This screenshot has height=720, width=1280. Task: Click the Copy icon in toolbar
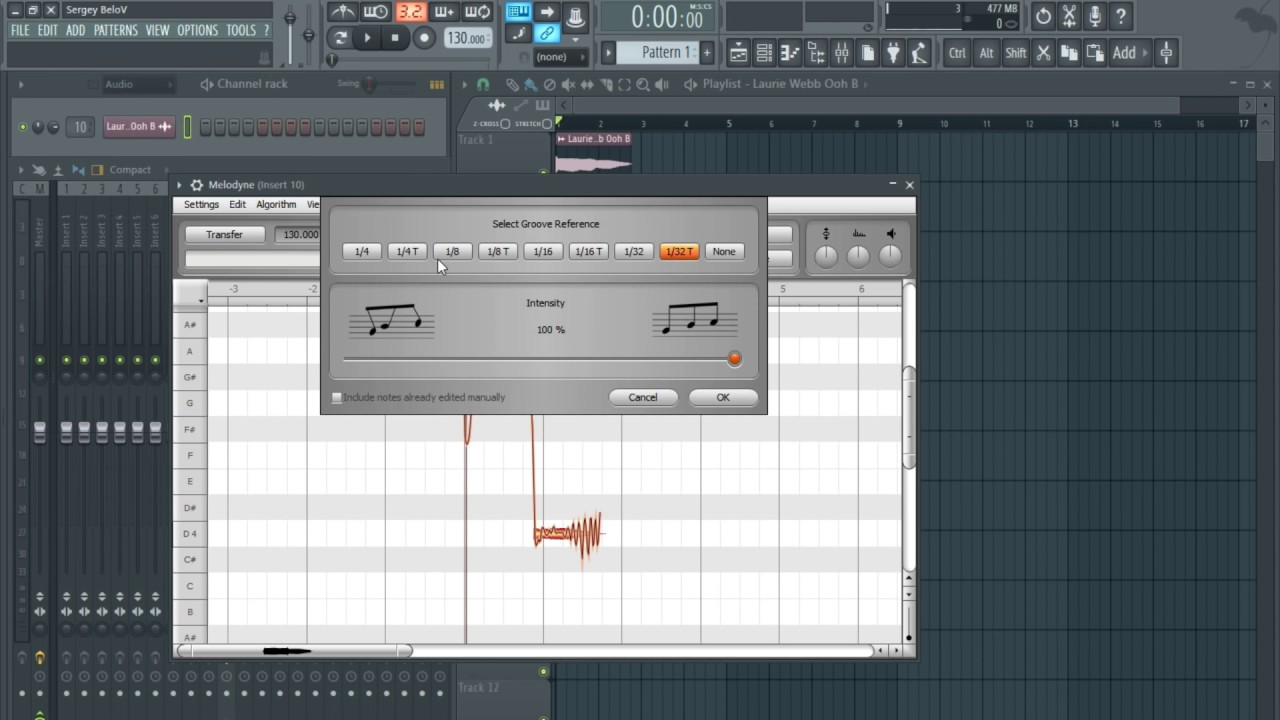1070,53
